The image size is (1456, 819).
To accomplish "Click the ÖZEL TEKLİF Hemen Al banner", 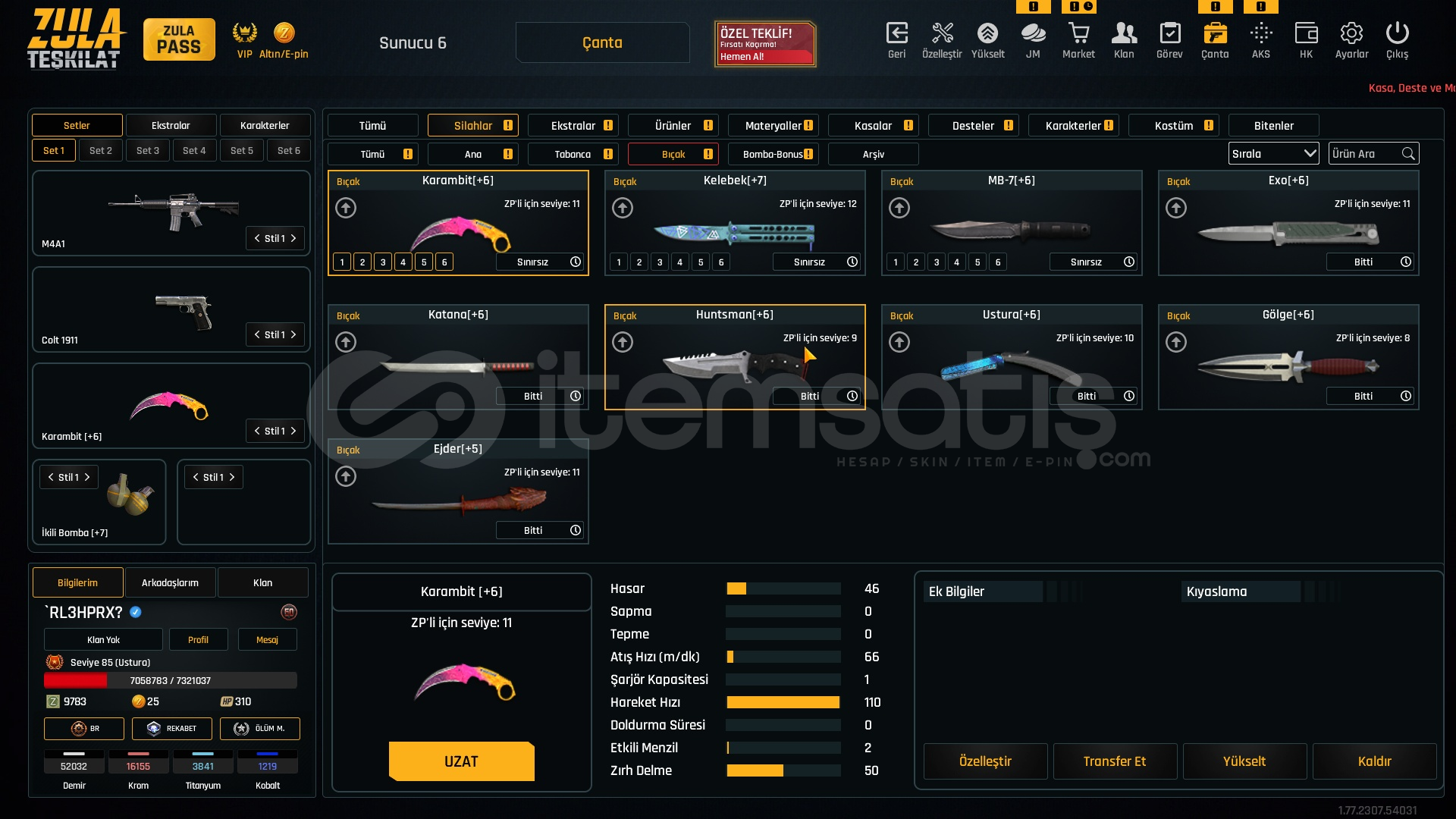I will 765,44.
